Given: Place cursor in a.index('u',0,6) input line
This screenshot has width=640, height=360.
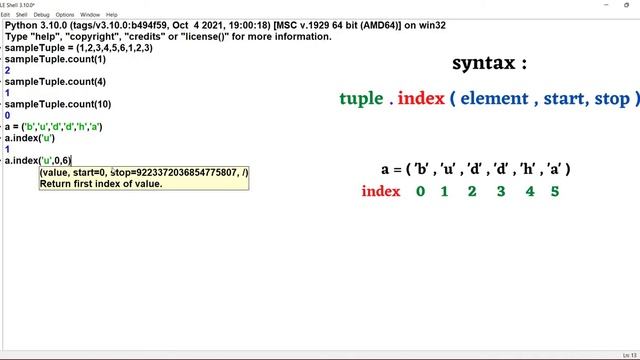Looking at the screenshot, I should [x=38, y=160].
